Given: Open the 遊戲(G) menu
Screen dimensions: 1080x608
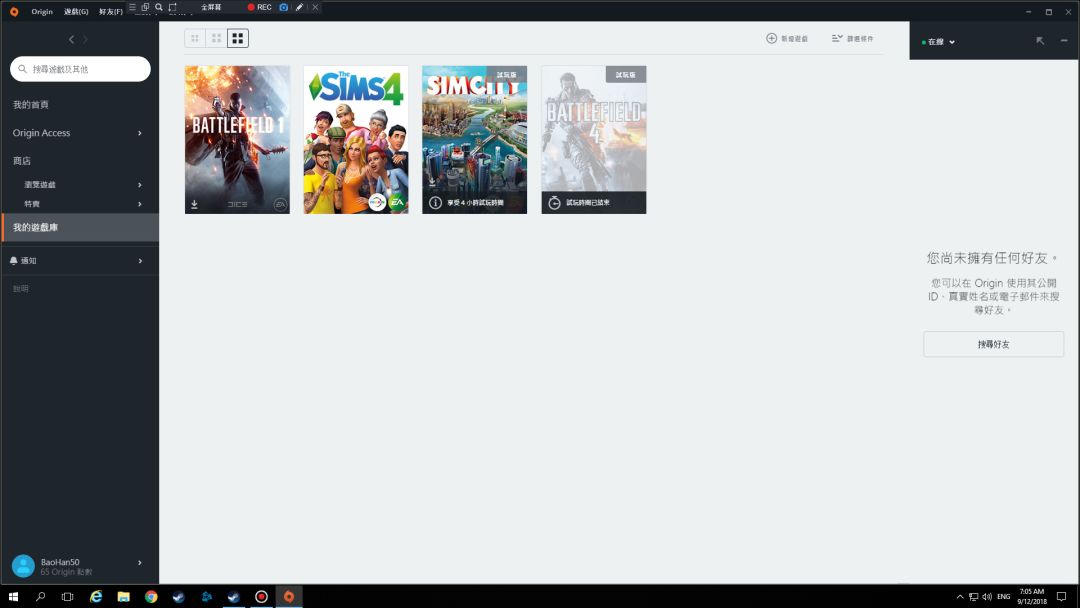Looking at the screenshot, I should pyautogui.click(x=76, y=11).
